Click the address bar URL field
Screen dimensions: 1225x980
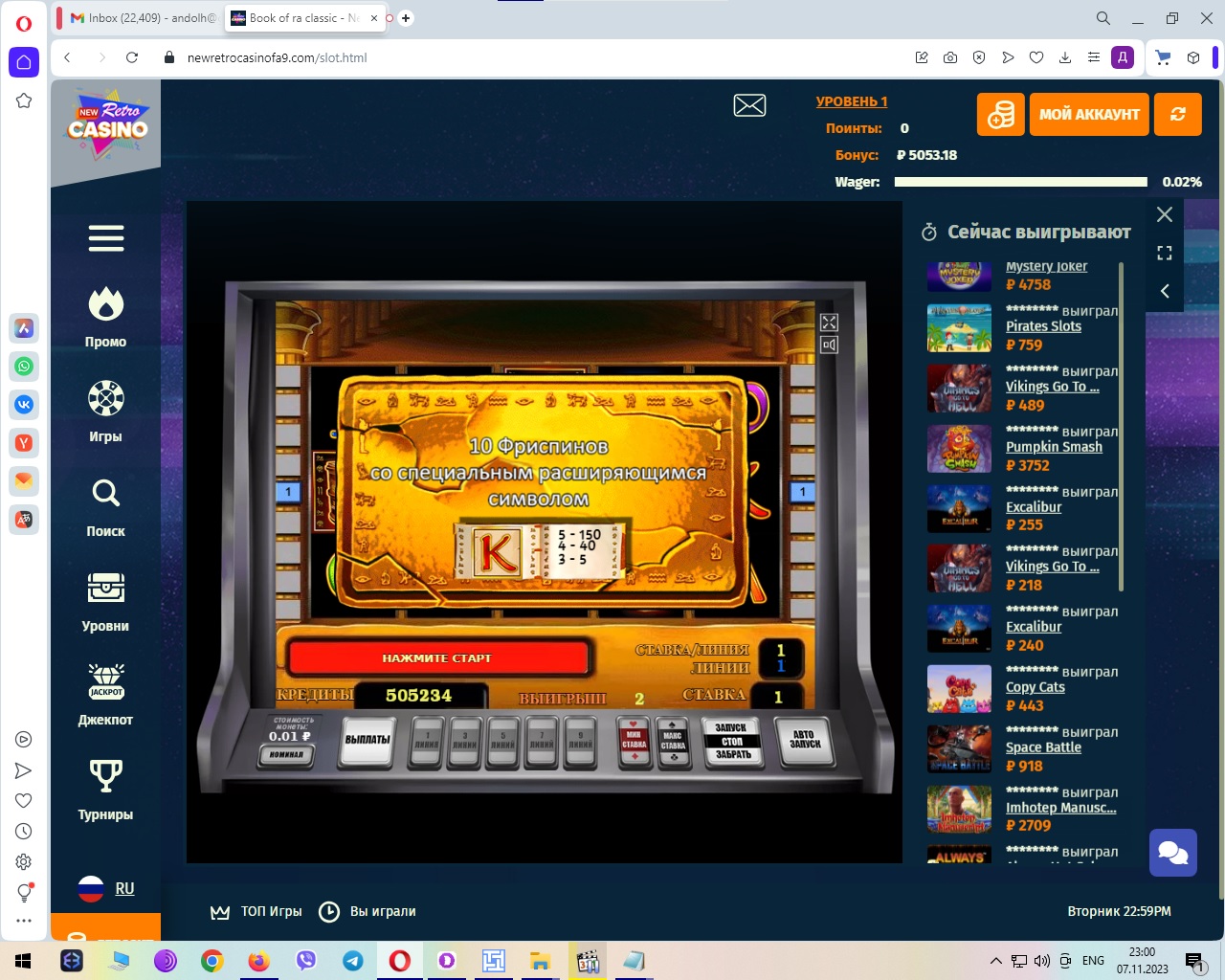coord(536,57)
